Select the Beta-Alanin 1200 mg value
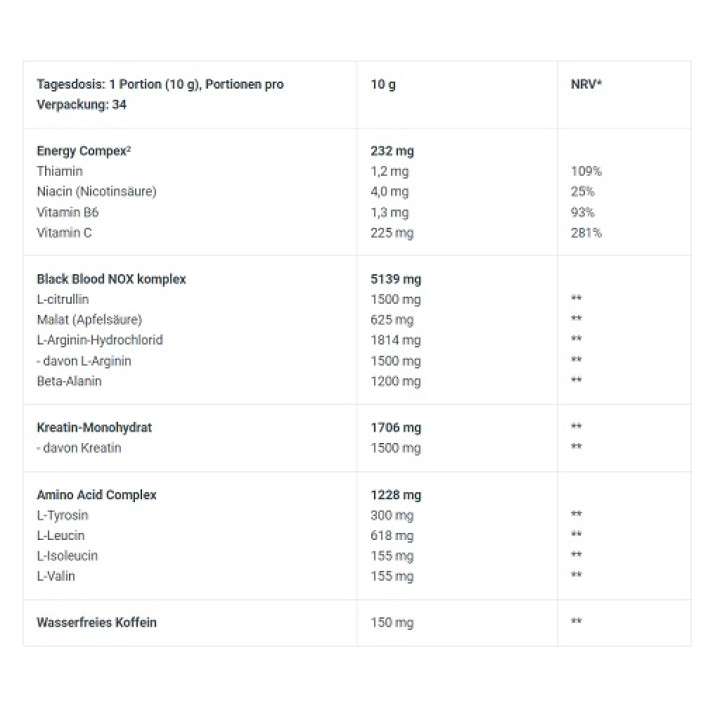 pos(395,381)
